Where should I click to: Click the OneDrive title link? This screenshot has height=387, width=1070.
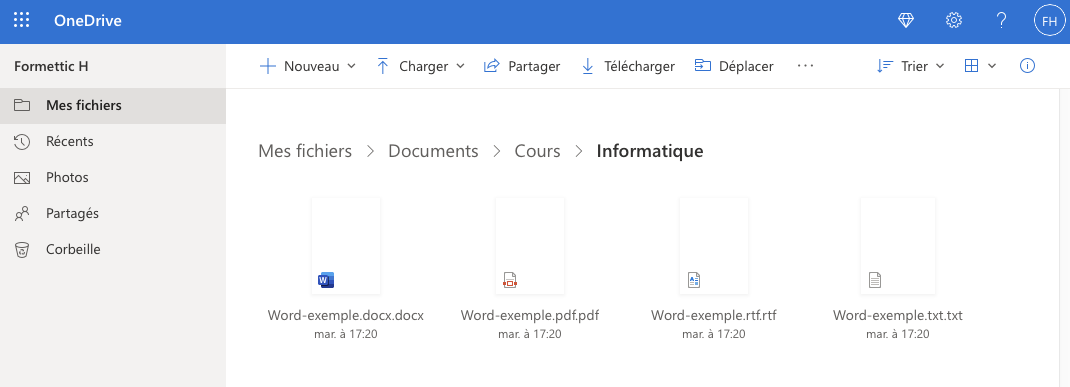pos(88,20)
